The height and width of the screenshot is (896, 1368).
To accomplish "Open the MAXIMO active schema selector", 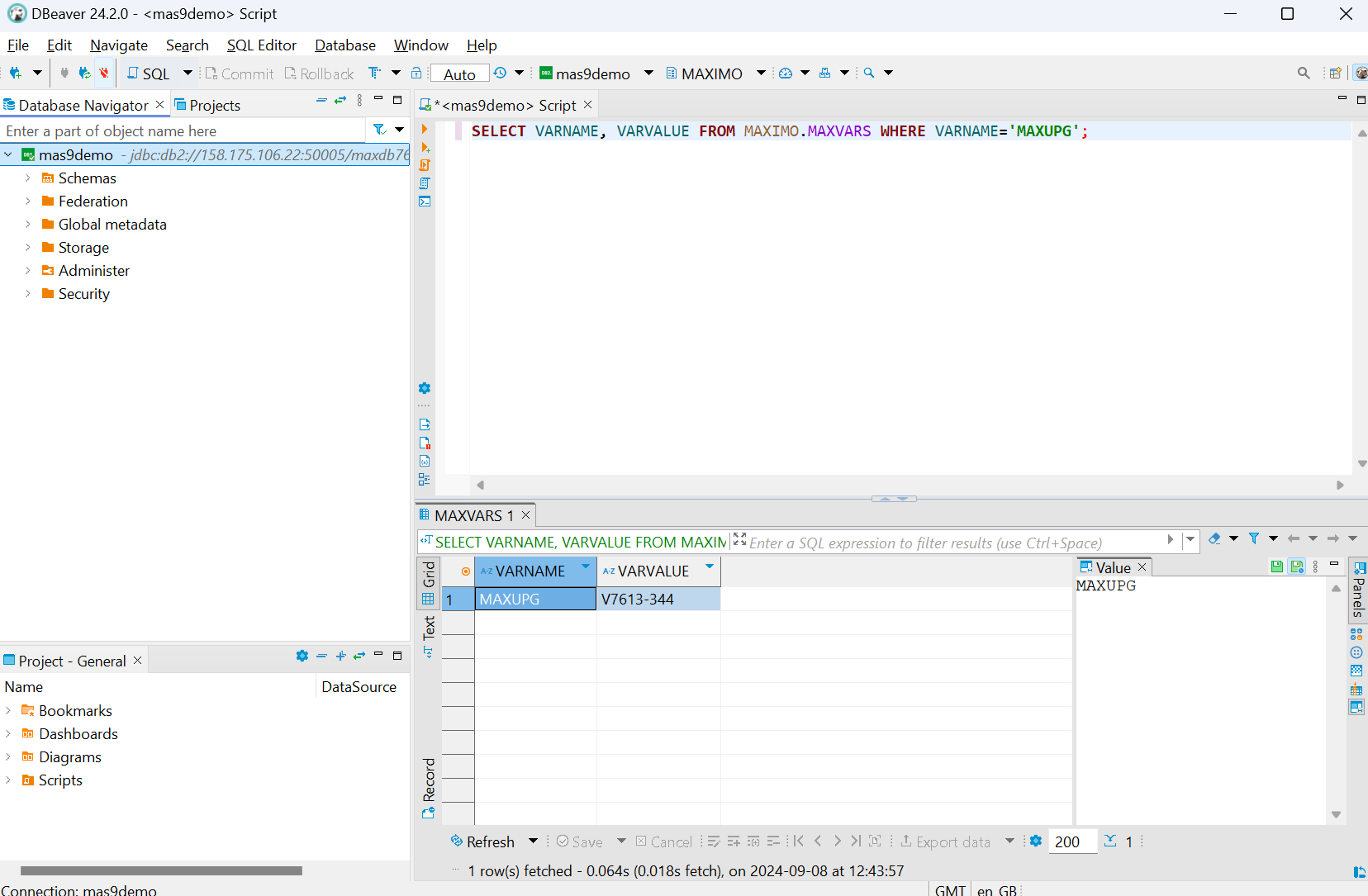I will [x=715, y=73].
